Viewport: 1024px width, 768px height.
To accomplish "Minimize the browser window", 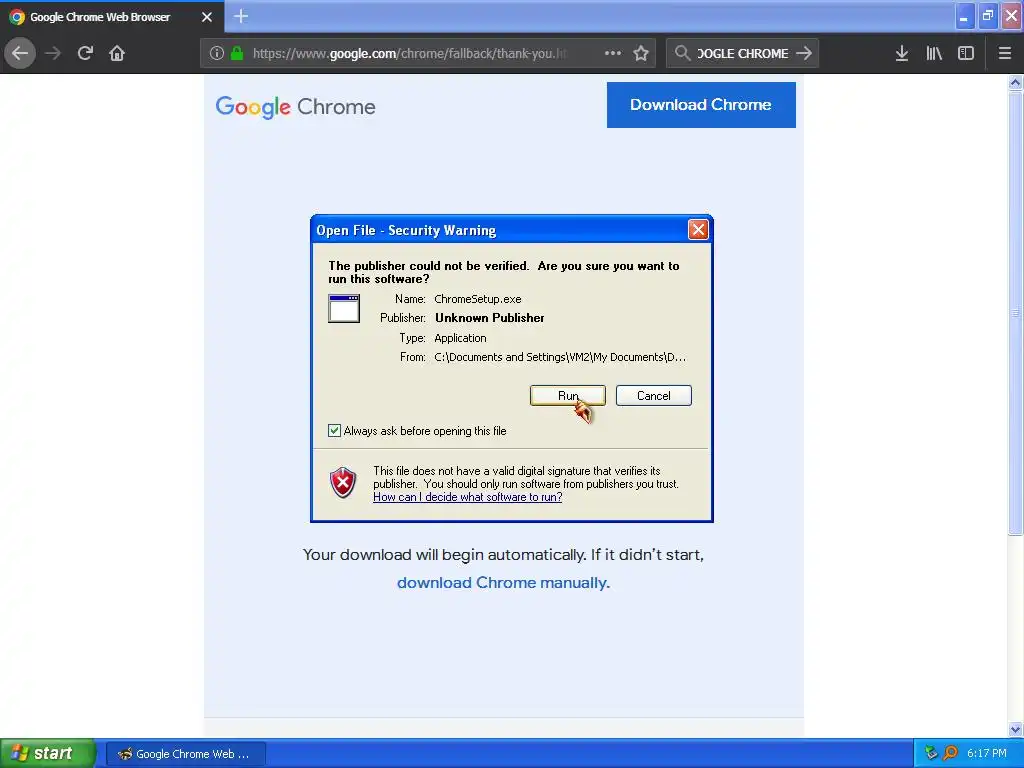I will (x=964, y=16).
